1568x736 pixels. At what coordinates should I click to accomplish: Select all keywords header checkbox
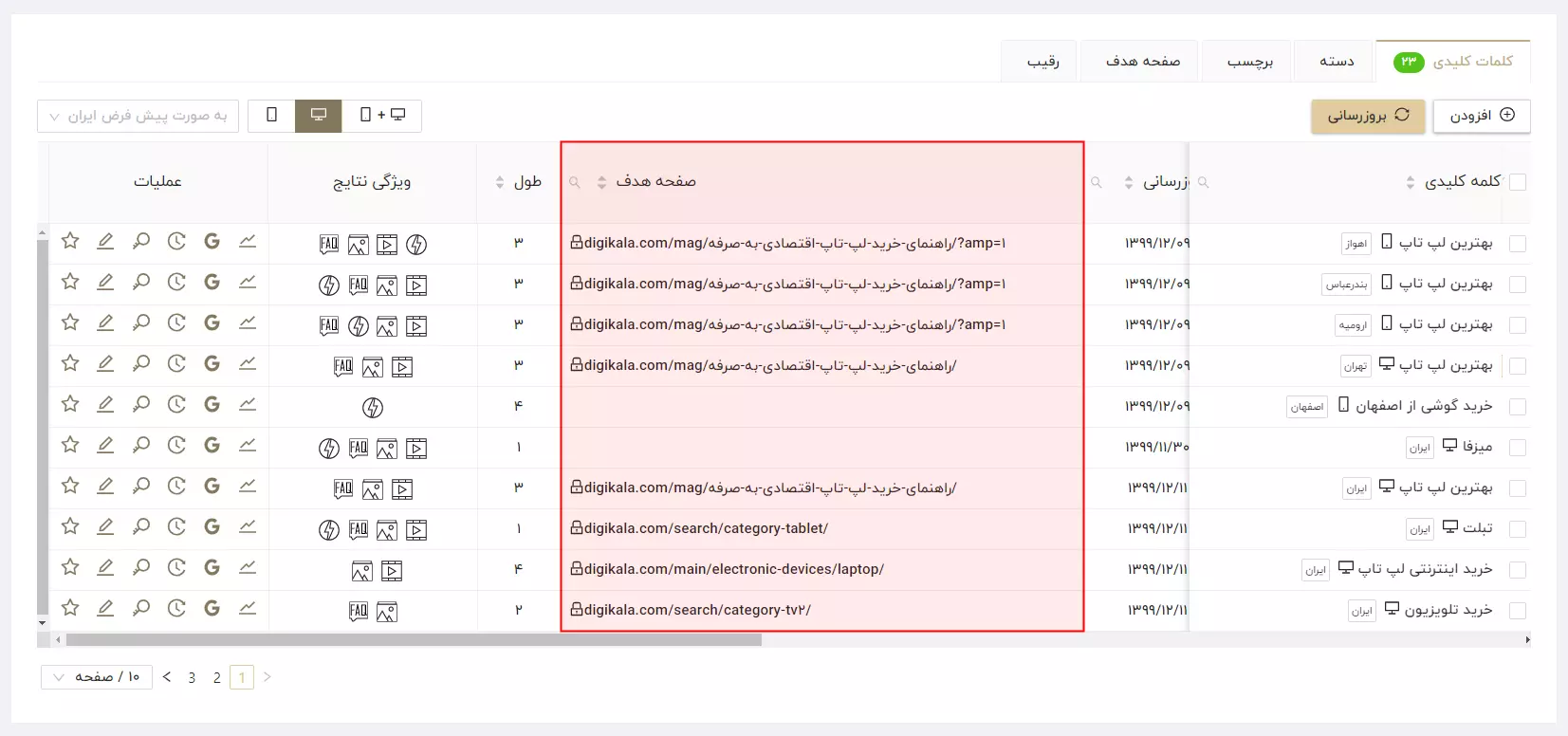(1518, 182)
